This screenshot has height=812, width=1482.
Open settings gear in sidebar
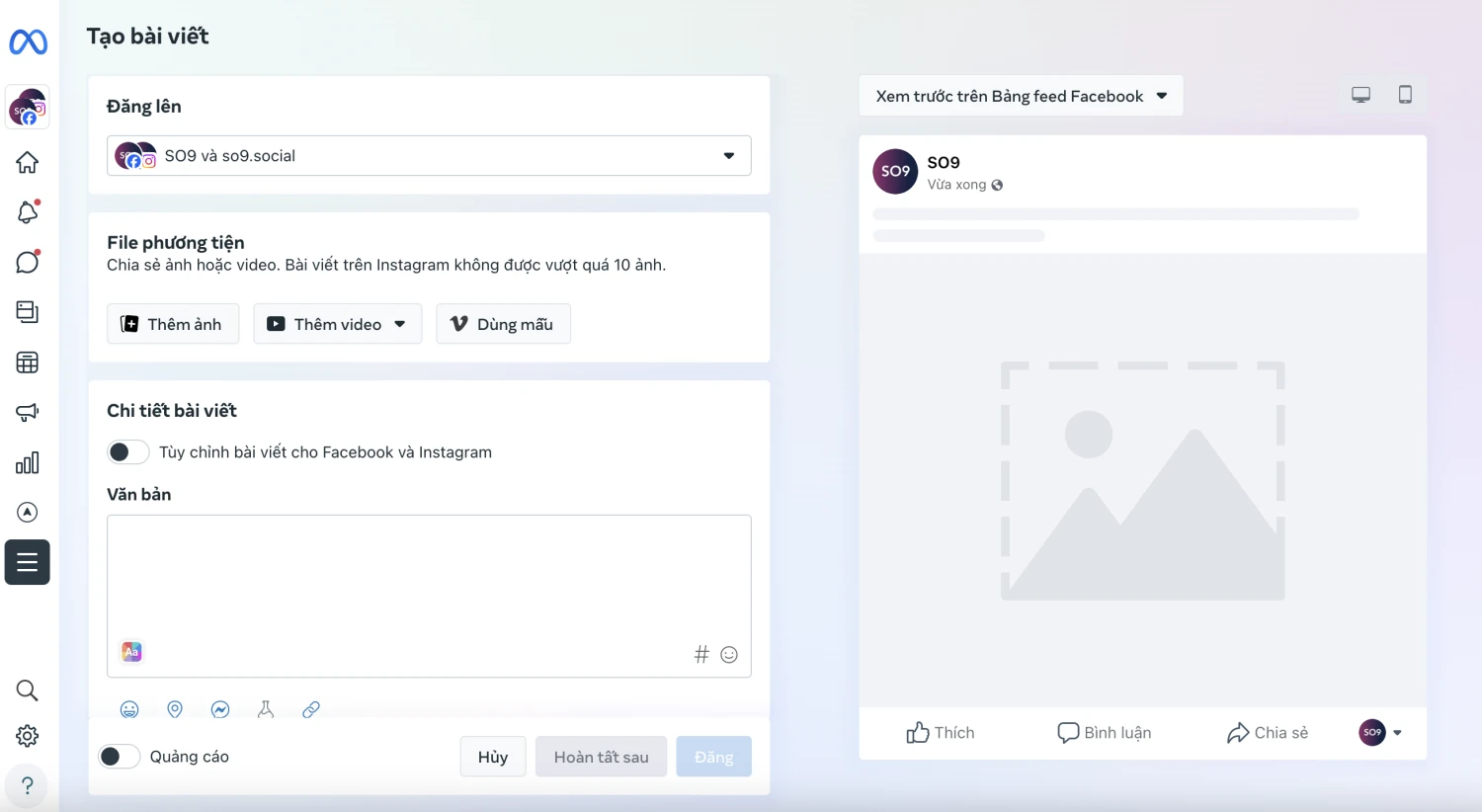[28, 736]
